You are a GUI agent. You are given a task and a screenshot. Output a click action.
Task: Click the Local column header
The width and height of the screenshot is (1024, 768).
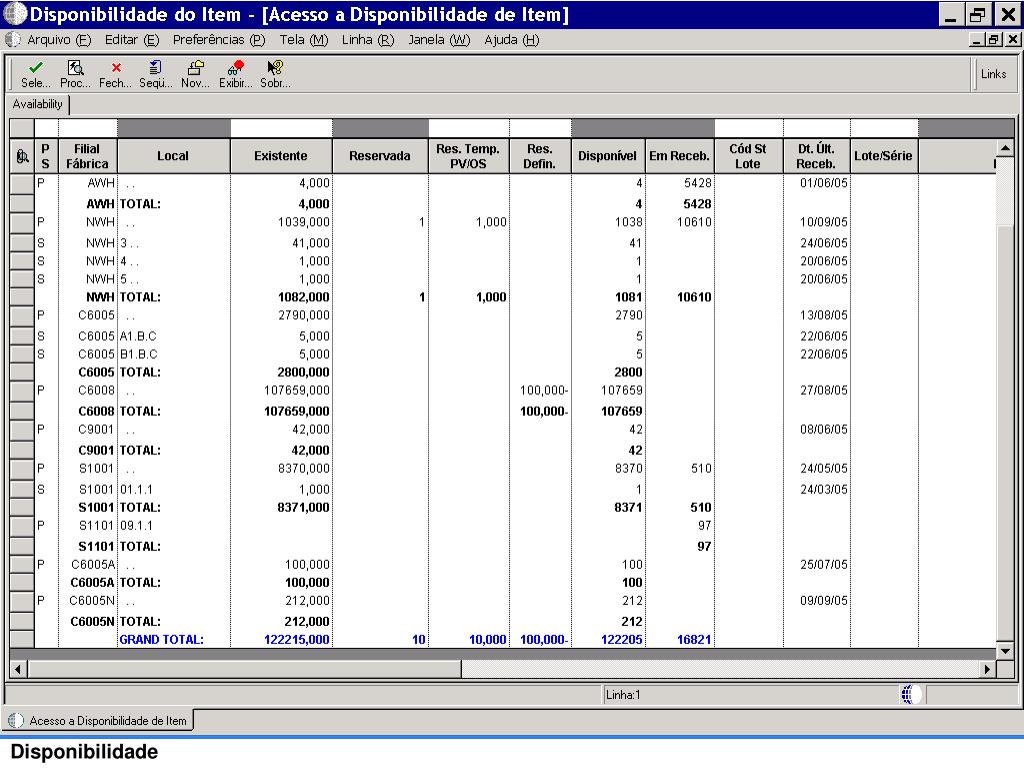click(173, 156)
